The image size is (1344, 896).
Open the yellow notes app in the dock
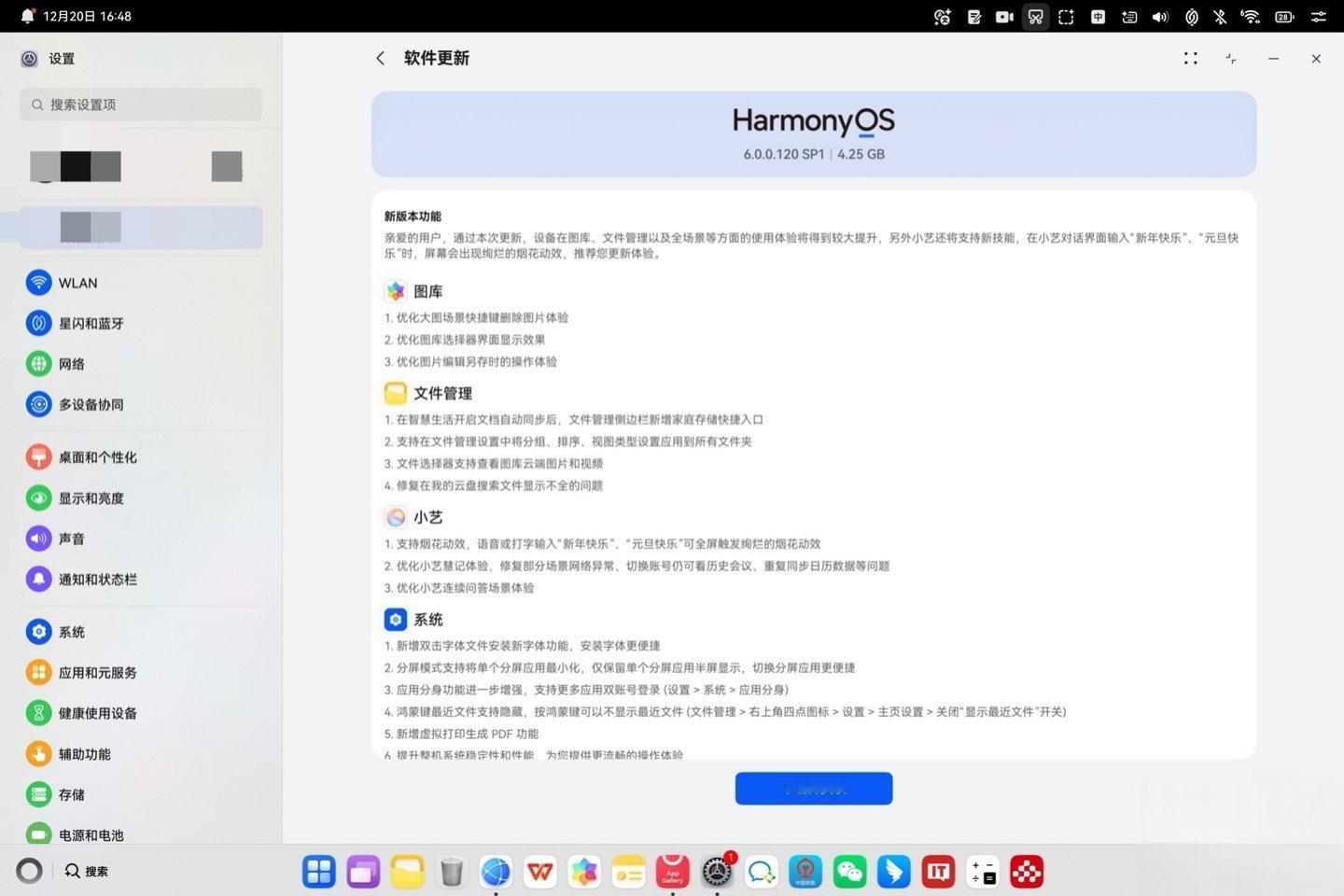click(629, 872)
